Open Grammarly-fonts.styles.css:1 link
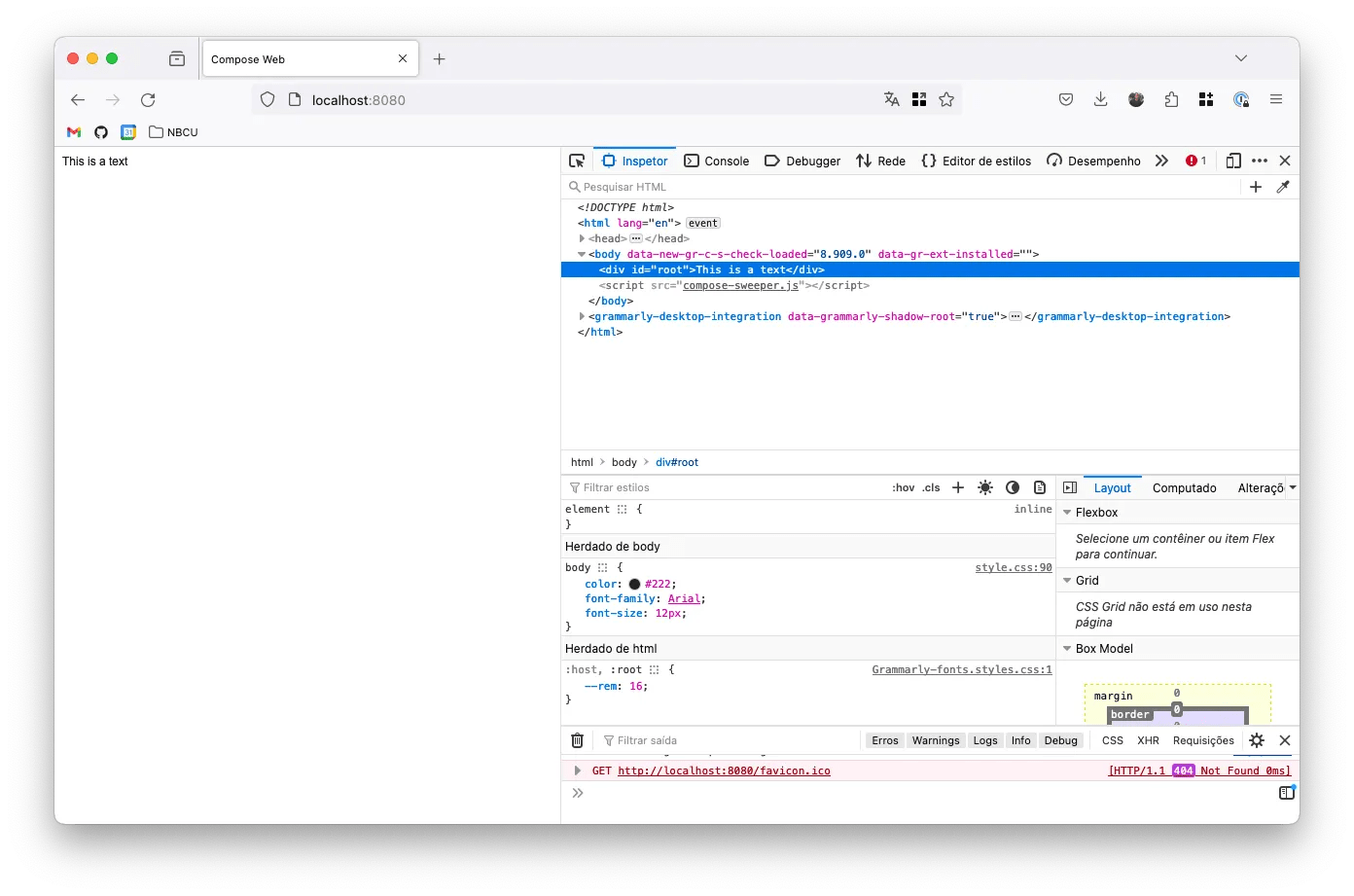 click(x=962, y=670)
